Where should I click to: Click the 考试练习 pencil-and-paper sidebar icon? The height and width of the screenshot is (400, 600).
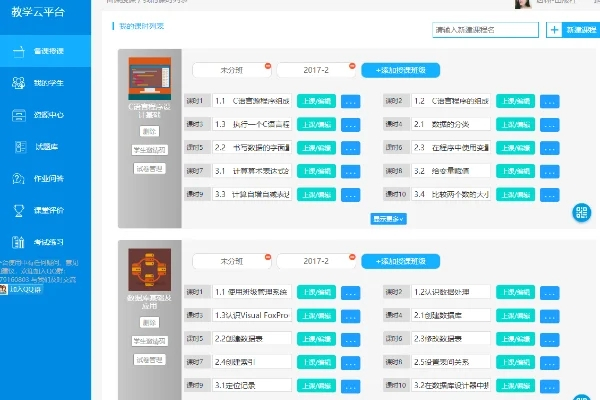18,242
